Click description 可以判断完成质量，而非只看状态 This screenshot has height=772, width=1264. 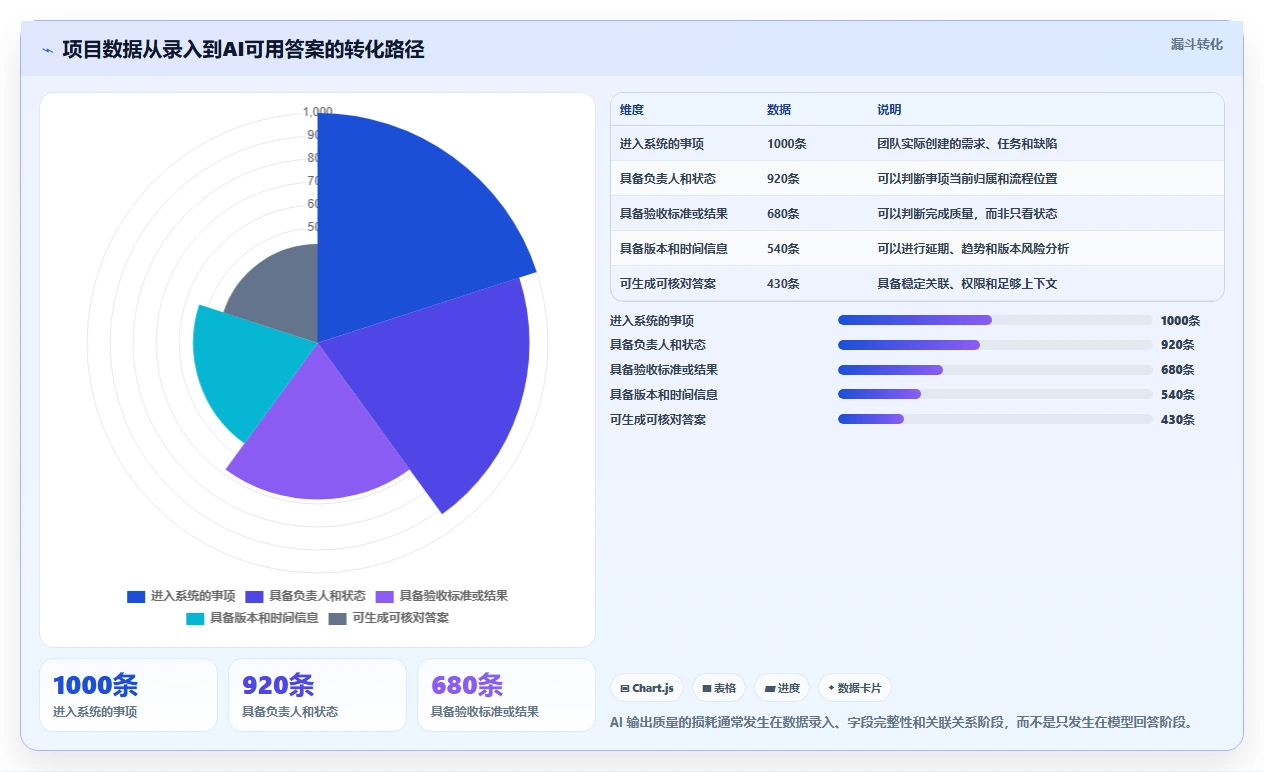[x=967, y=214]
